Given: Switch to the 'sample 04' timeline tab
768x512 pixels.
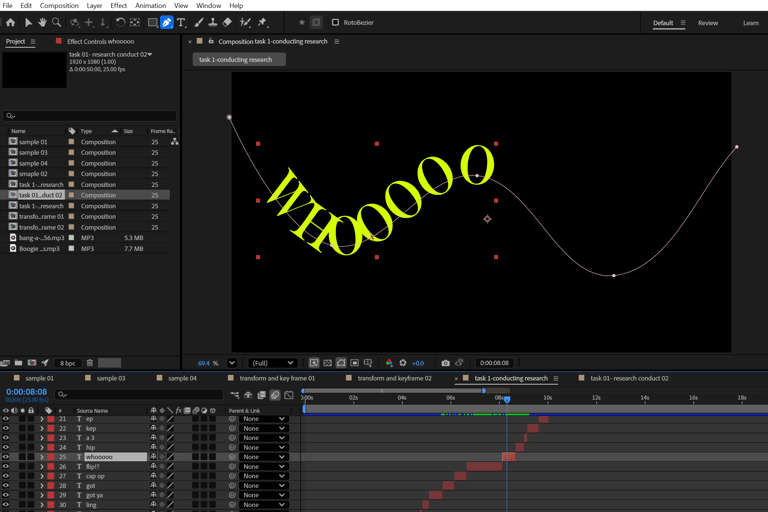Looking at the screenshot, I should pyautogui.click(x=182, y=379).
